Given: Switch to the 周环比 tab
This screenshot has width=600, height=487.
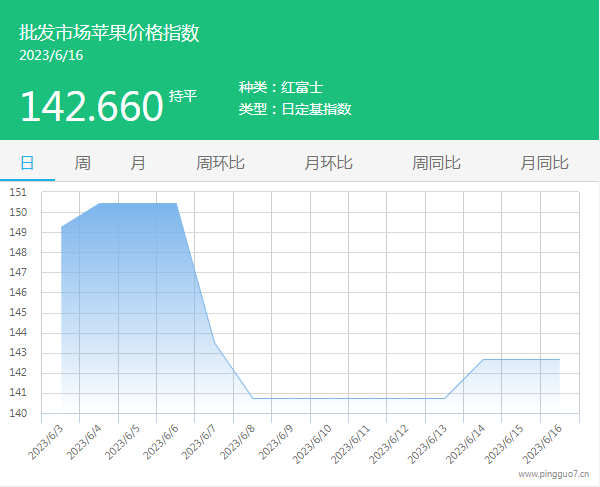Looking at the screenshot, I should [x=220, y=163].
